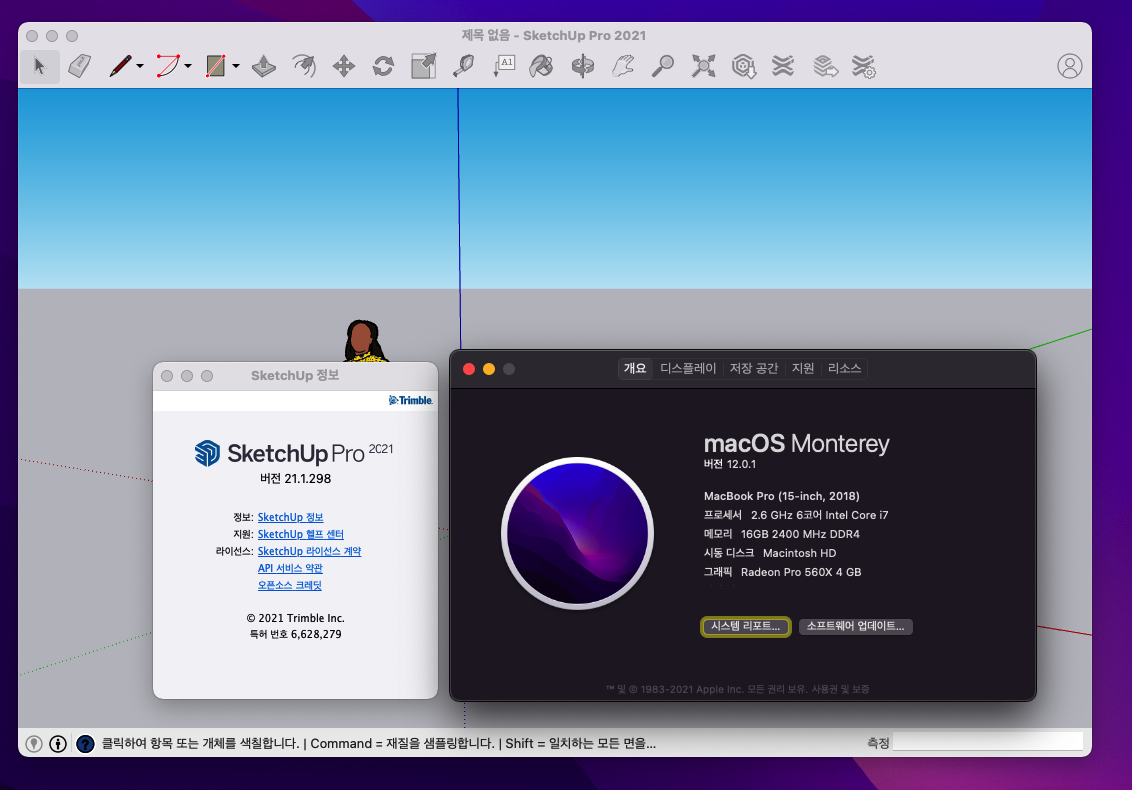1132x790 pixels.
Task: Click MacBook Pro (15-inch, 2018) text
Action: pos(781,496)
